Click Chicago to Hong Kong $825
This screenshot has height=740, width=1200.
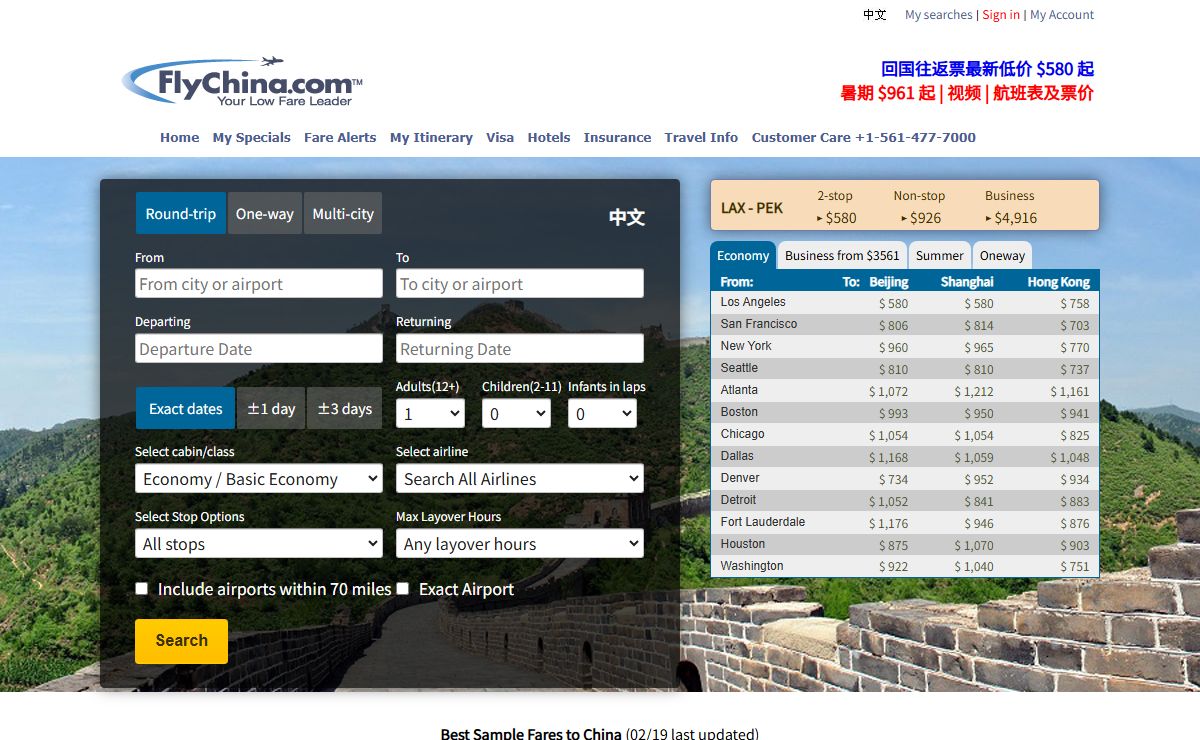point(1074,436)
